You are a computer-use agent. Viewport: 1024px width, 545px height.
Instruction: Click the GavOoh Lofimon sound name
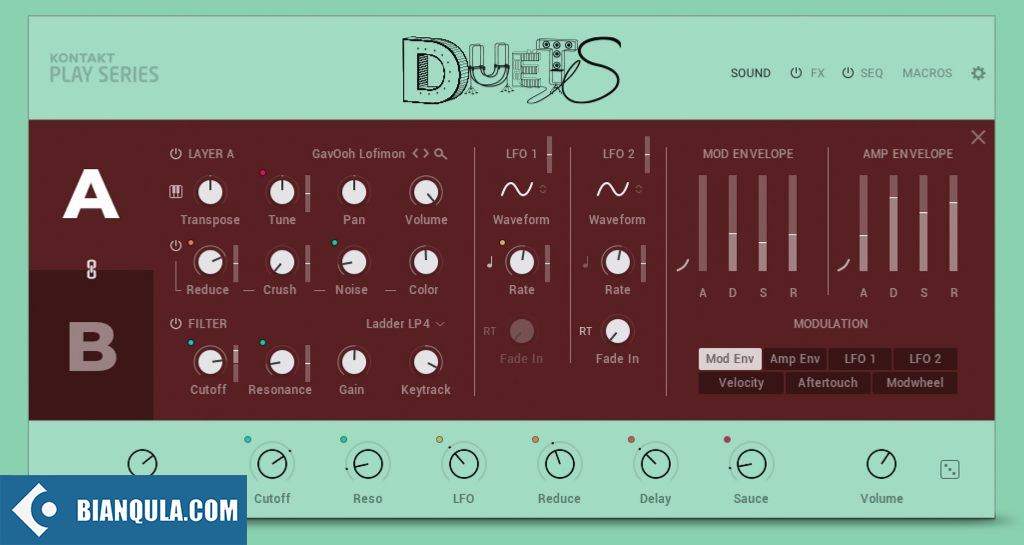[359, 154]
